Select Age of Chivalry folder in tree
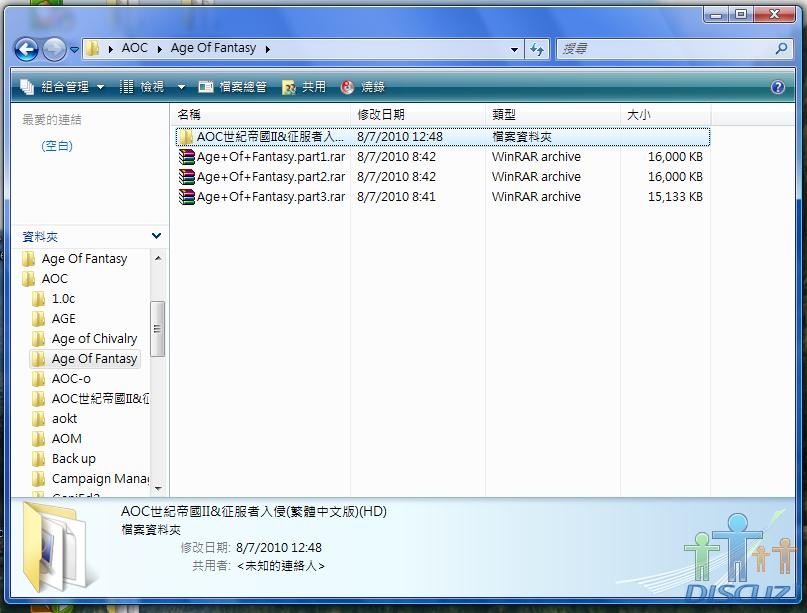The width and height of the screenshot is (807, 613). (84, 339)
